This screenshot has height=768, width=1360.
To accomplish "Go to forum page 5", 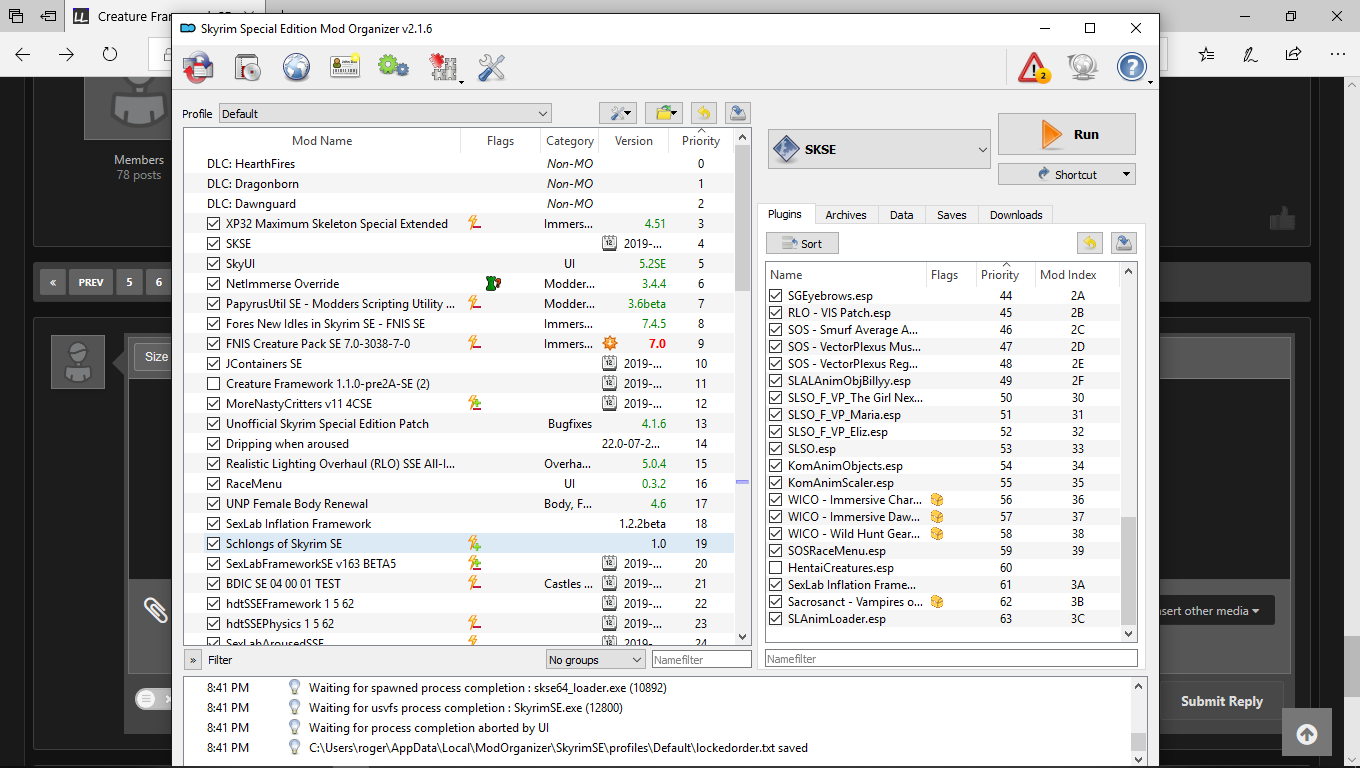I will click(129, 283).
